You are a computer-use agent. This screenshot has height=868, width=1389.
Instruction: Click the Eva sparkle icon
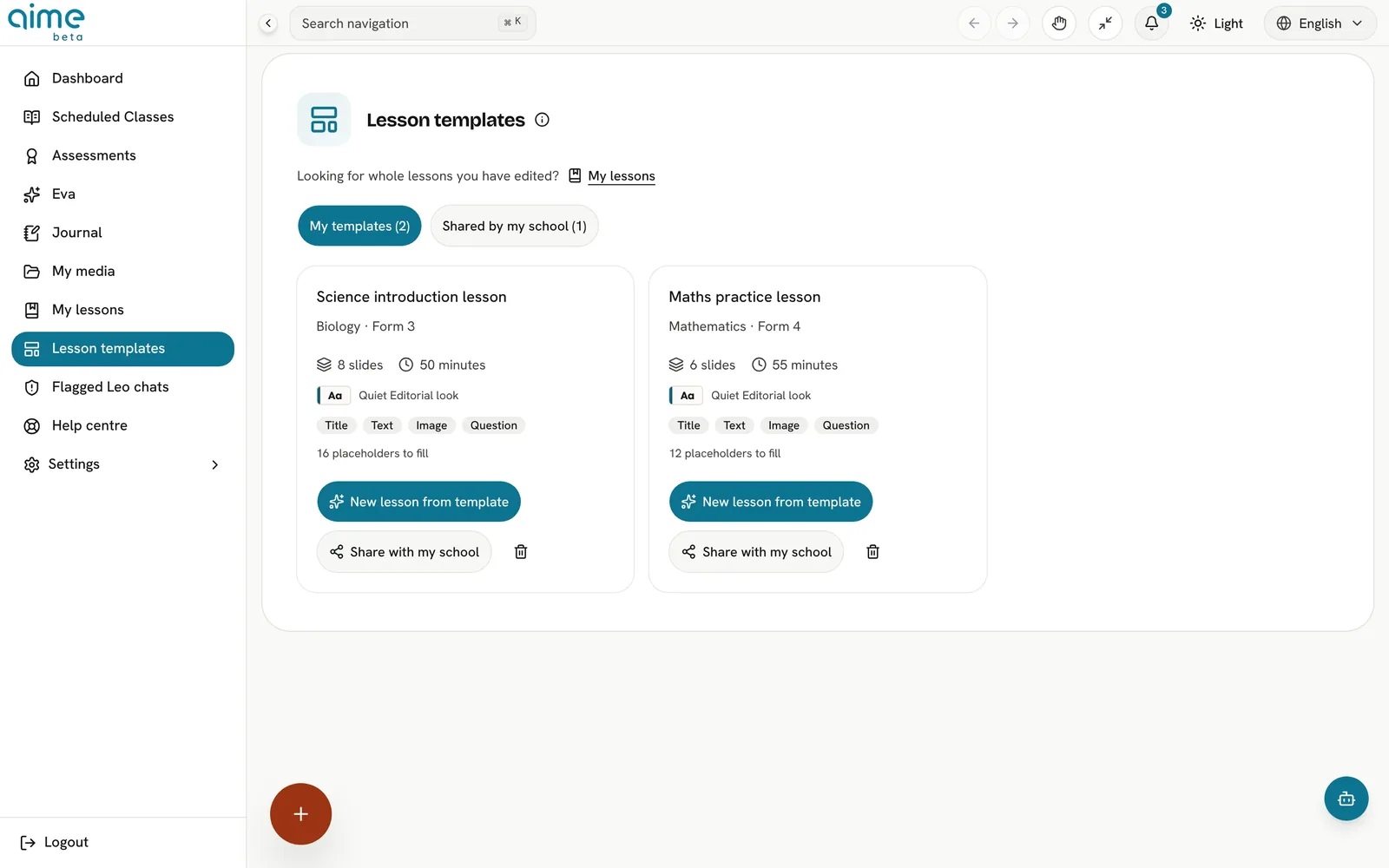pos(32,194)
